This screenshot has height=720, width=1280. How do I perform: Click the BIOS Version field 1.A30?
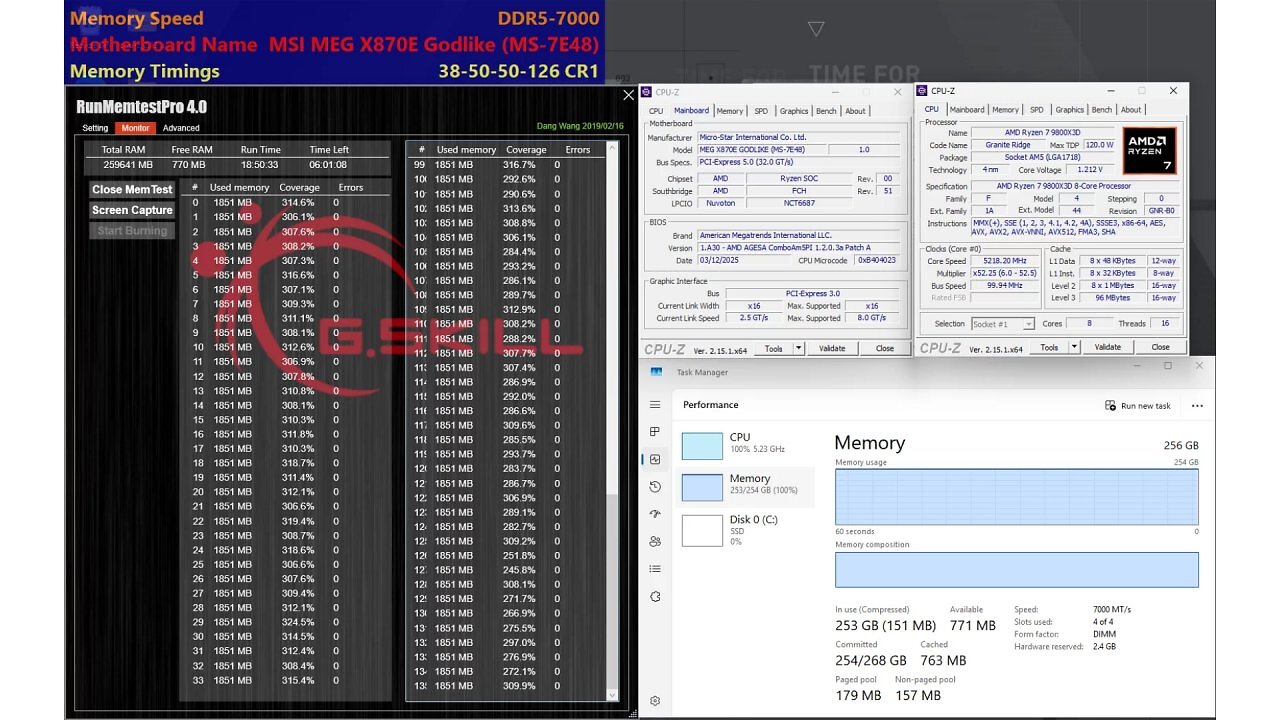click(798, 248)
